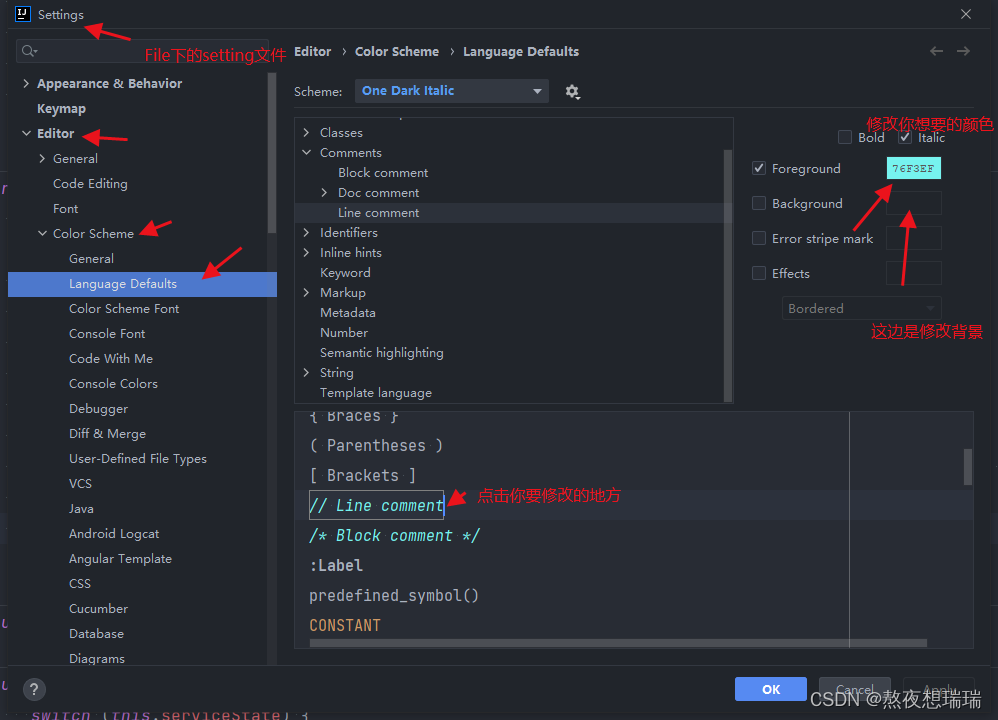Click the preview pane vertical scrollbar
The image size is (998, 720).
point(968,467)
